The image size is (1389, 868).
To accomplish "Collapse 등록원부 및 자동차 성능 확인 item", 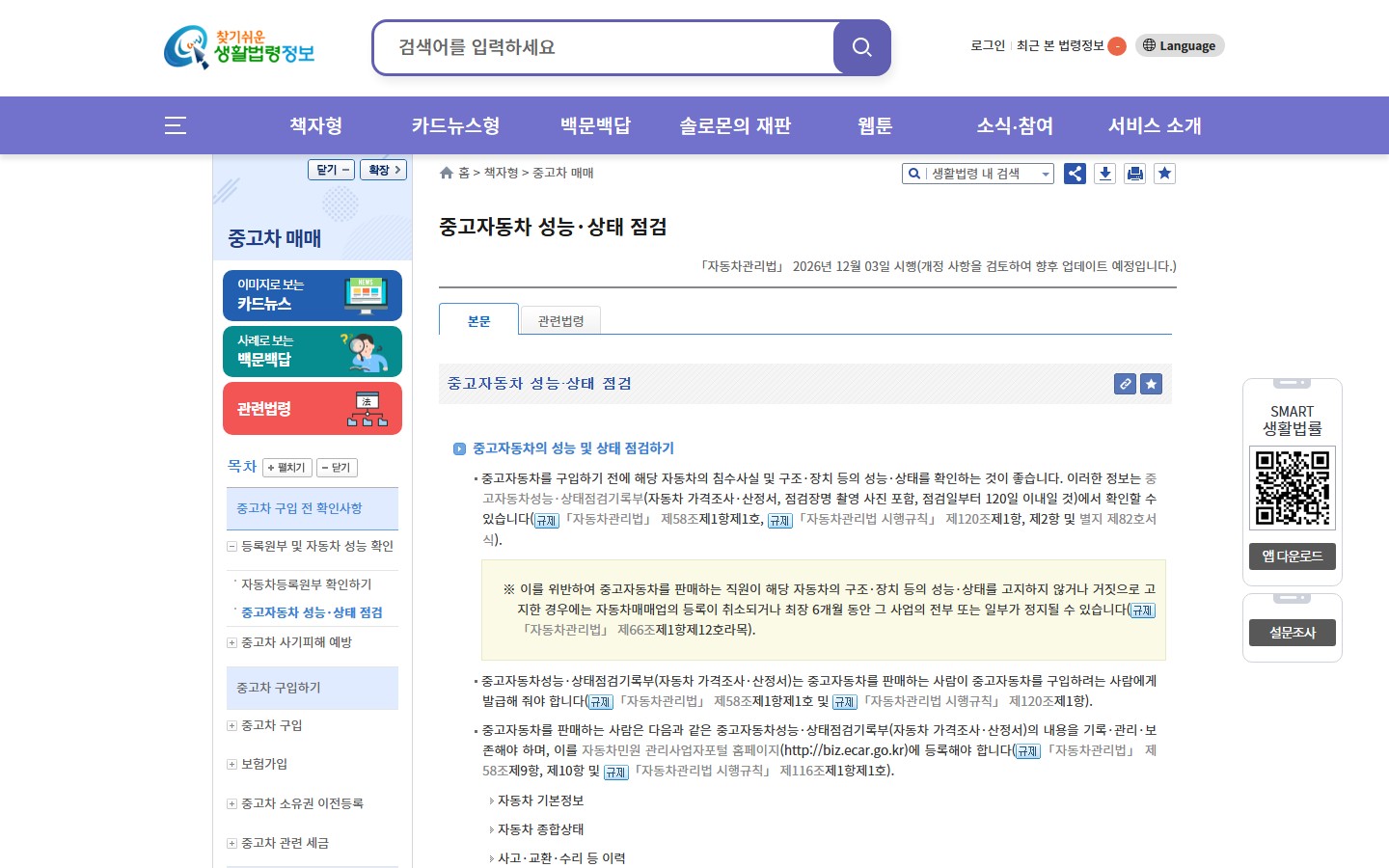I will (x=231, y=546).
